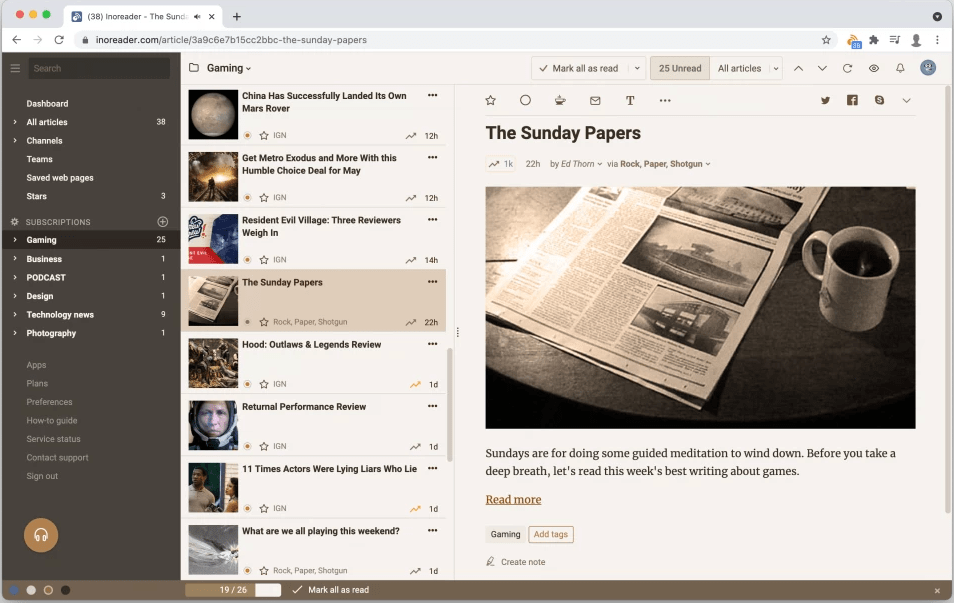Add a new subscription with plus icon
954x603 pixels.
(162, 221)
